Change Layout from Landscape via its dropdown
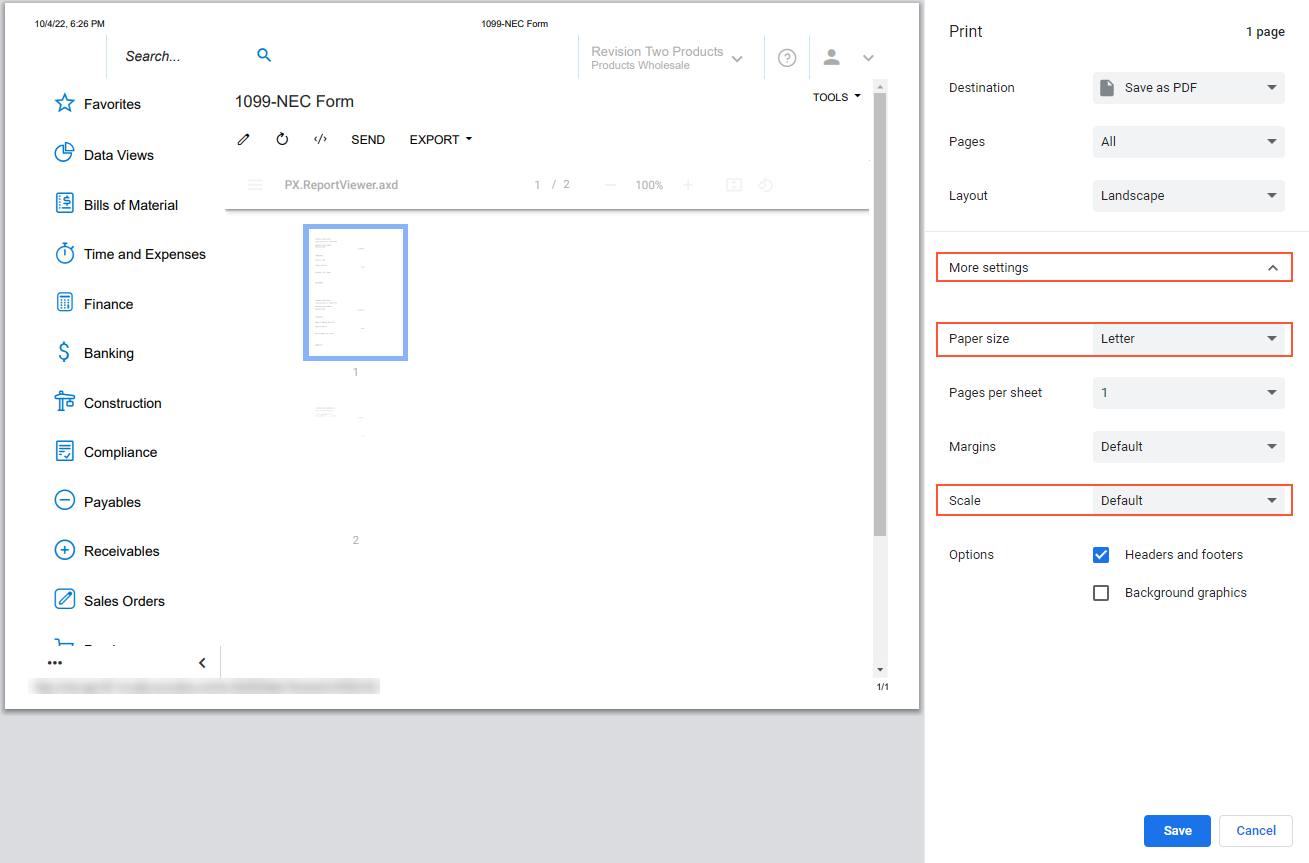Viewport: 1309px width, 863px height. pos(1188,195)
